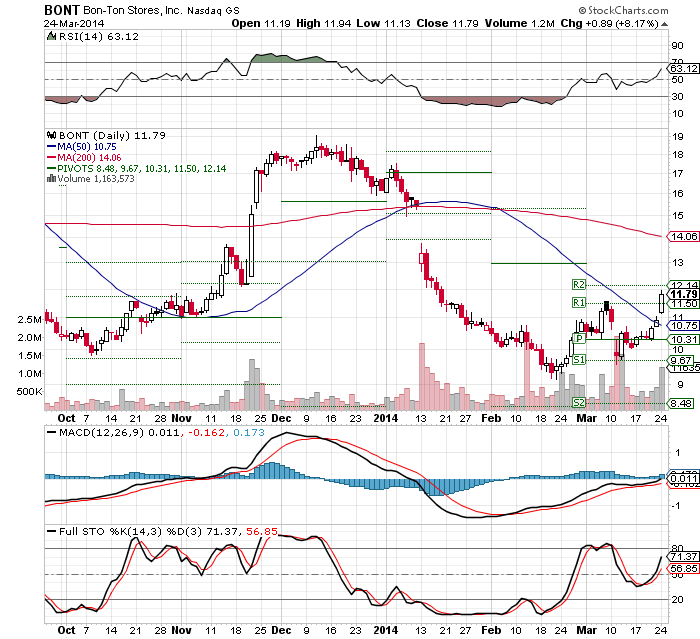Click the red MA(200) line swatch in legend
This screenshot has width=700, height=639.
coord(51,157)
